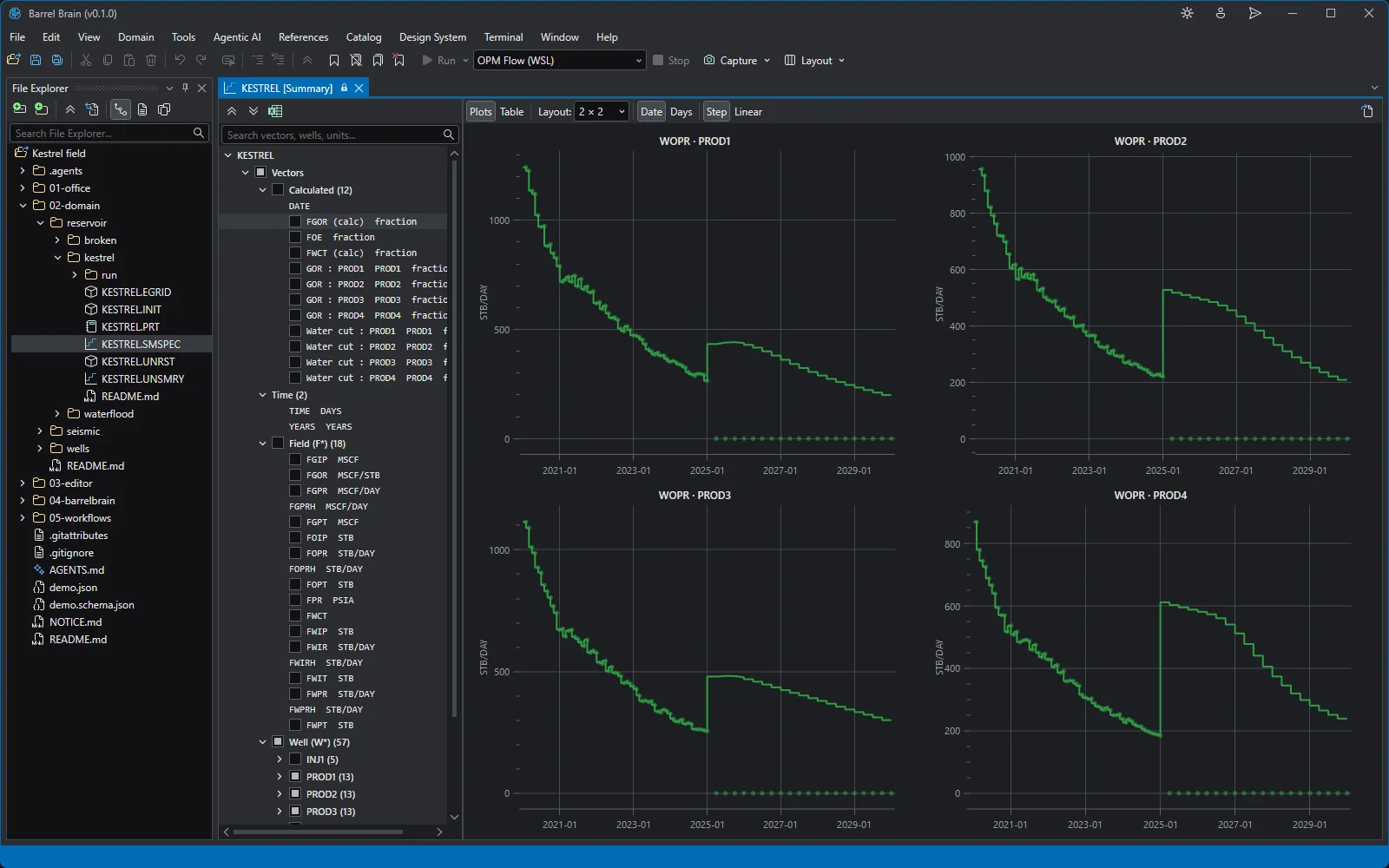Click the Run button

pos(438,60)
